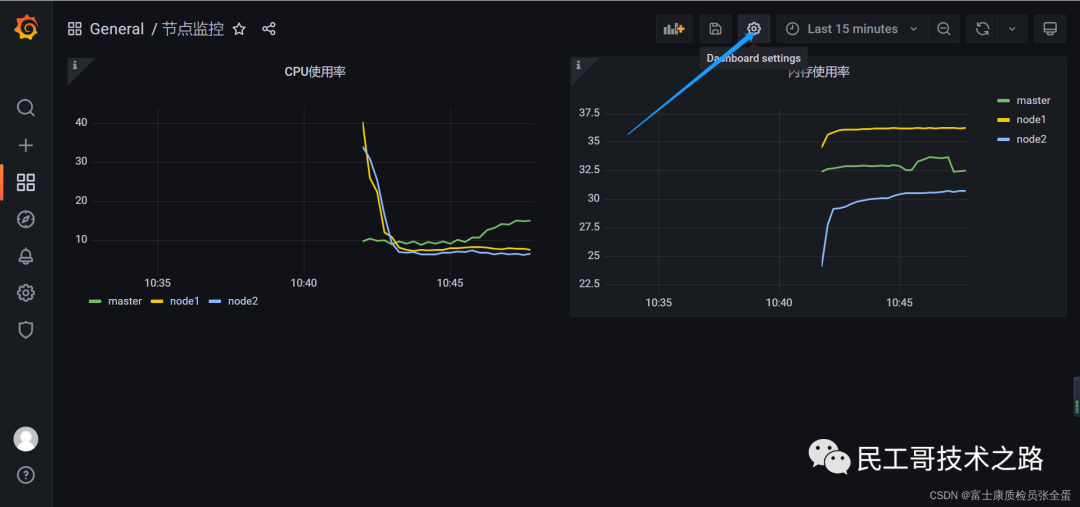Change node2 color swatch in memory legend
The width and height of the screenshot is (1080, 507).
pyautogui.click(x=1004, y=139)
